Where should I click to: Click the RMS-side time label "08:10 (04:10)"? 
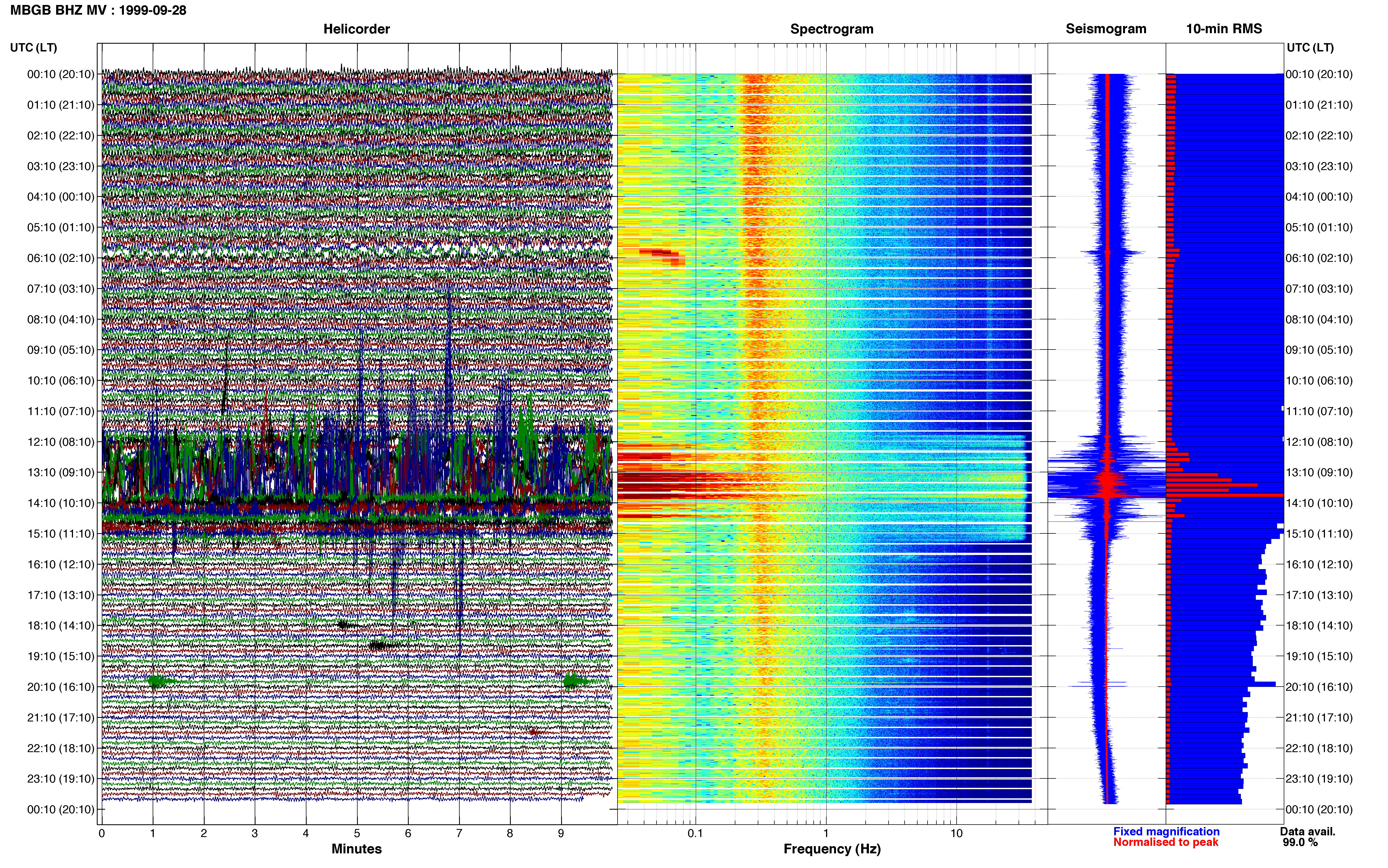point(1319,320)
